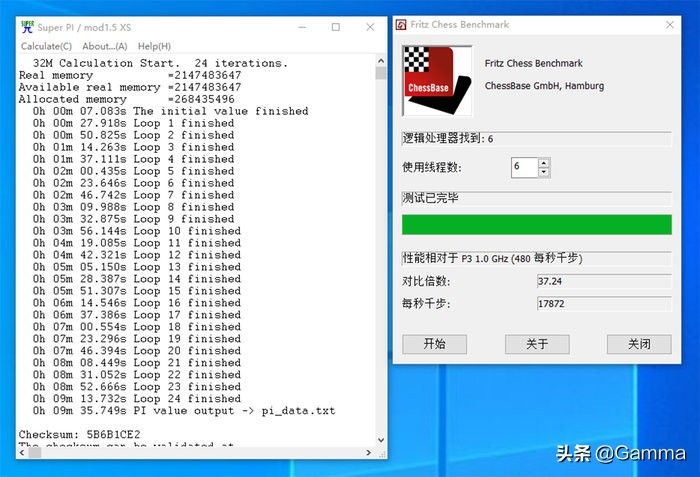Image resolution: width=700 pixels, height=477 pixels.
Task: Click the 性能相对于 P3 1.0 GHz text
Action: pyautogui.click(x=492, y=258)
